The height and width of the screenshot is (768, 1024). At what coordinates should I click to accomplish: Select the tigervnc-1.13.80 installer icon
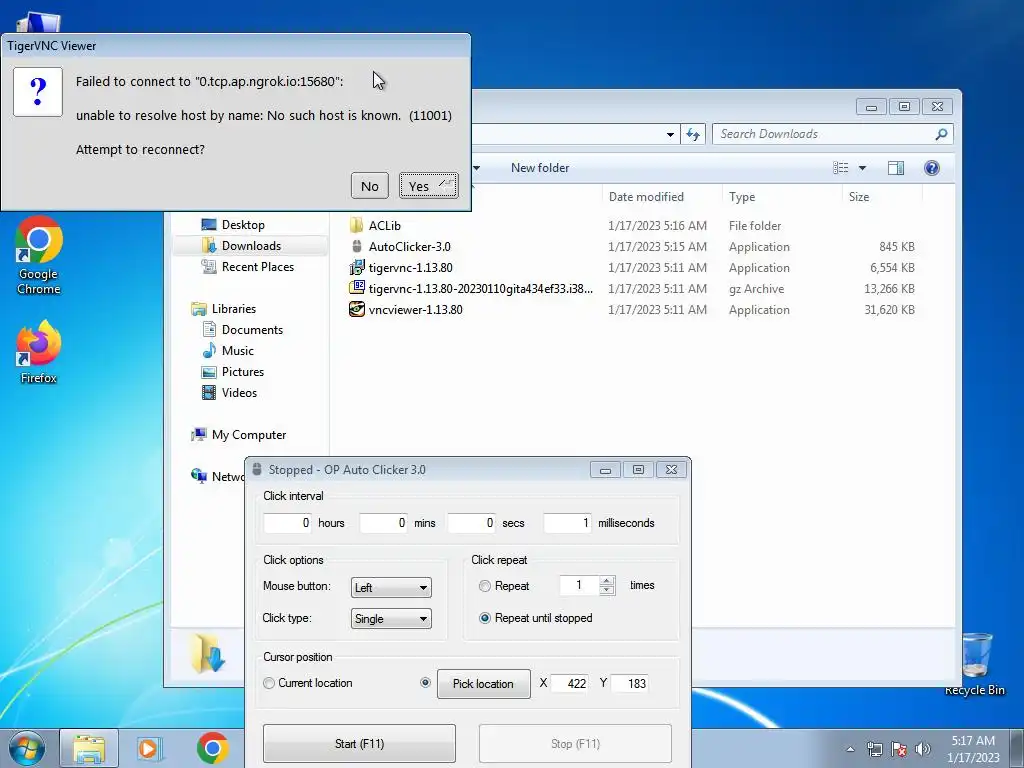(357, 267)
